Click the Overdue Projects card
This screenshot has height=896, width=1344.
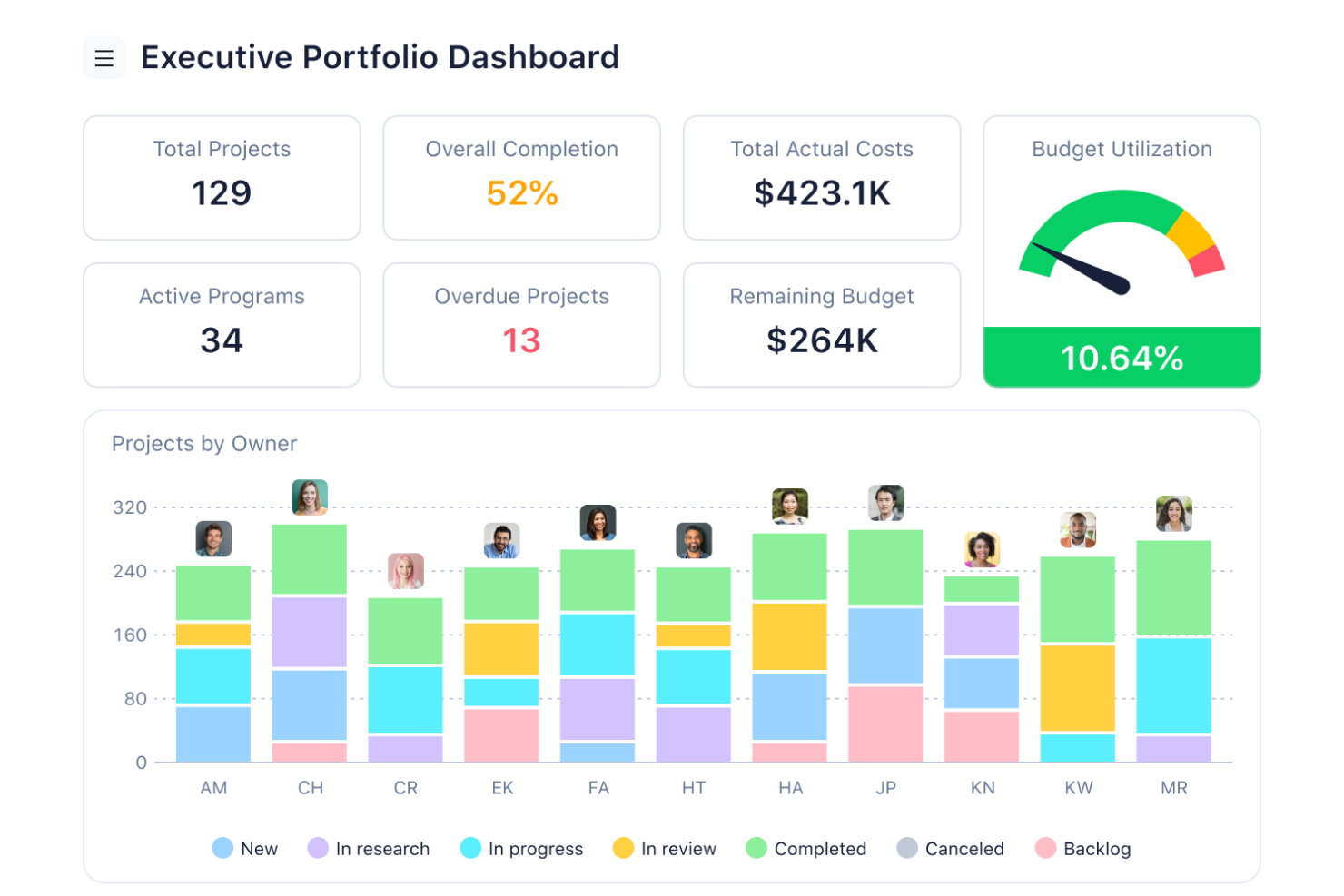[x=521, y=324]
